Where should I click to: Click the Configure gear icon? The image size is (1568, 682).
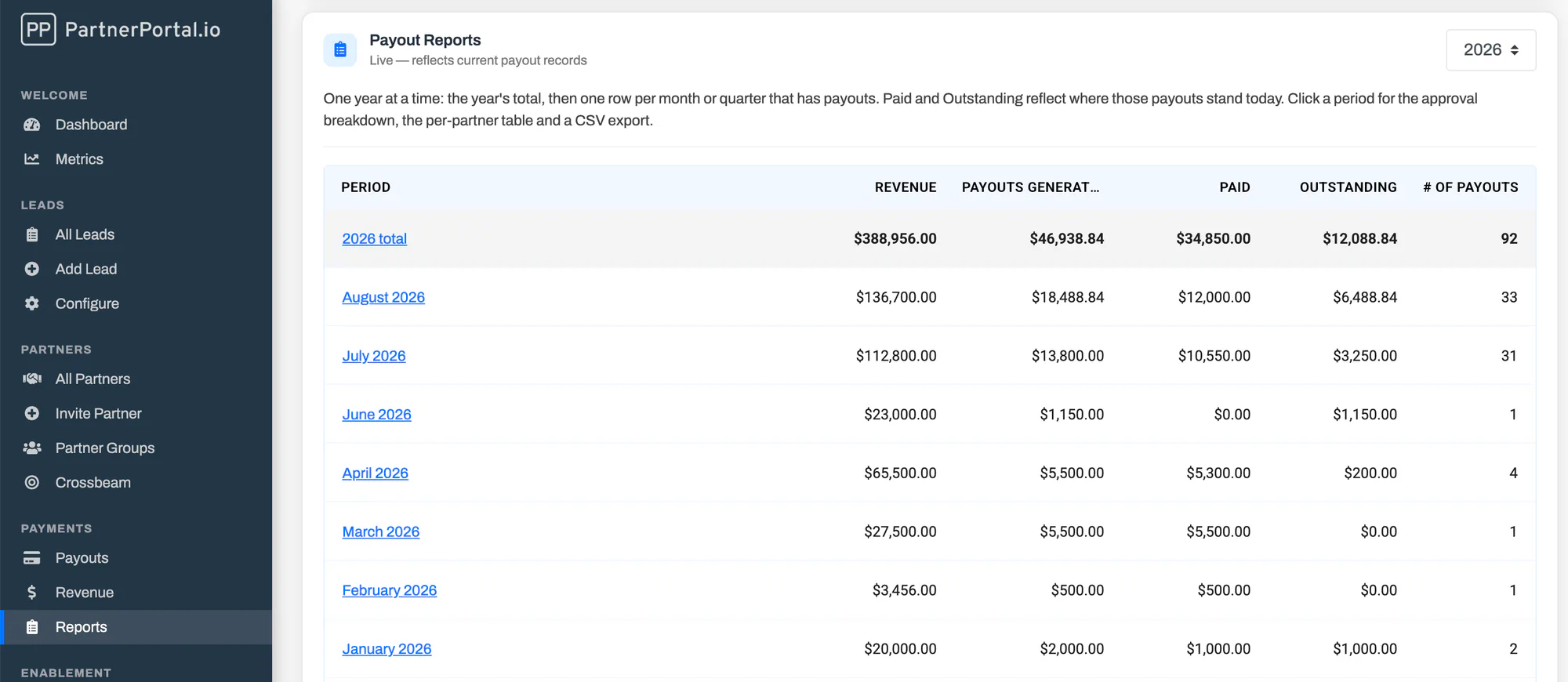pyautogui.click(x=32, y=303)
